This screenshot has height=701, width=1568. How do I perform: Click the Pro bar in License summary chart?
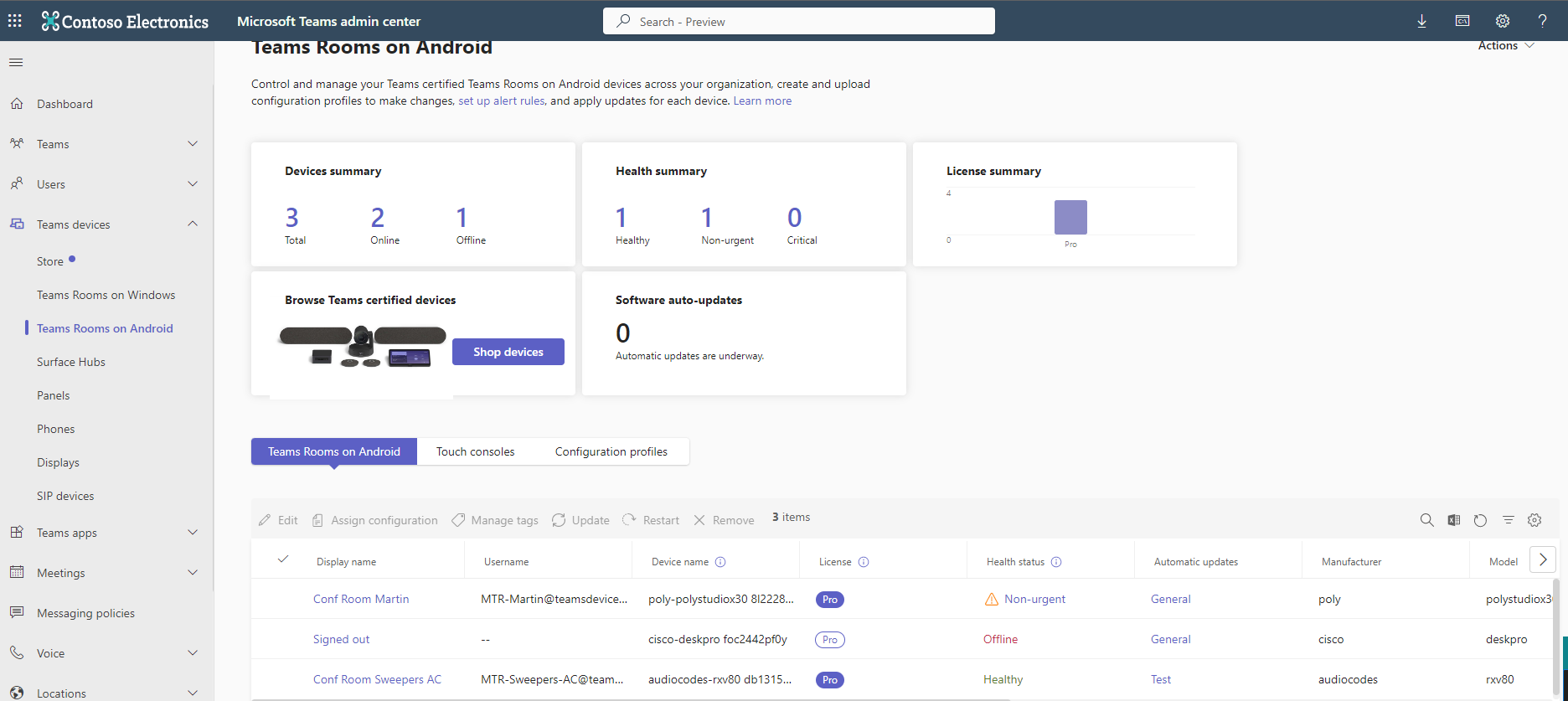(x=1070, y=217)
